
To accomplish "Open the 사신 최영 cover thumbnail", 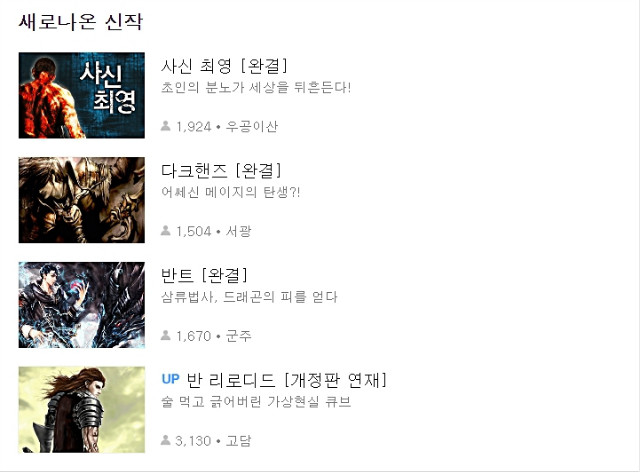I will (82, 95).
